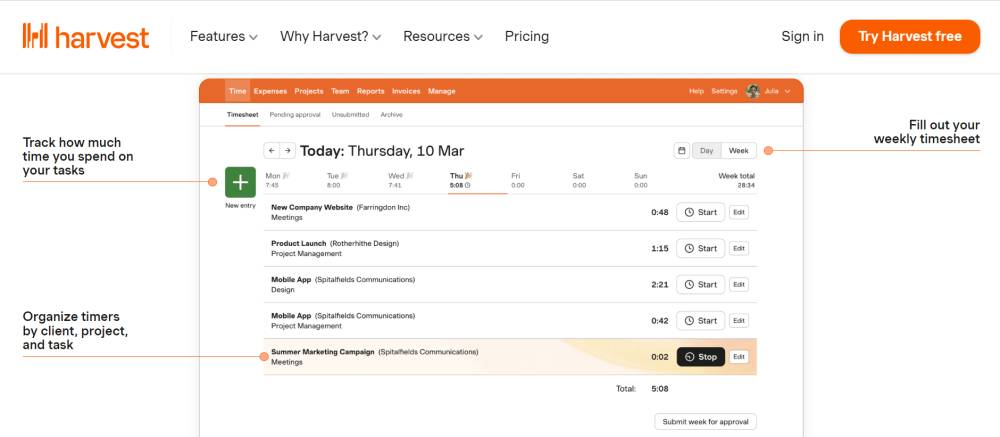Image resolution: width=1000 pixels, height=437 pixels.
Task: Start timer for Mobile App Design
Action: [700, 285]
